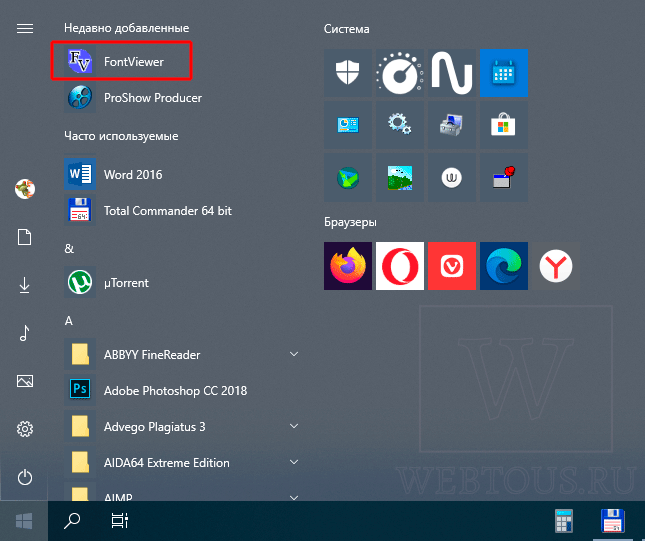
Task: Open Total Commander floppy icon on taskbar
Action: pyautogui.click(x=613, y=521)
